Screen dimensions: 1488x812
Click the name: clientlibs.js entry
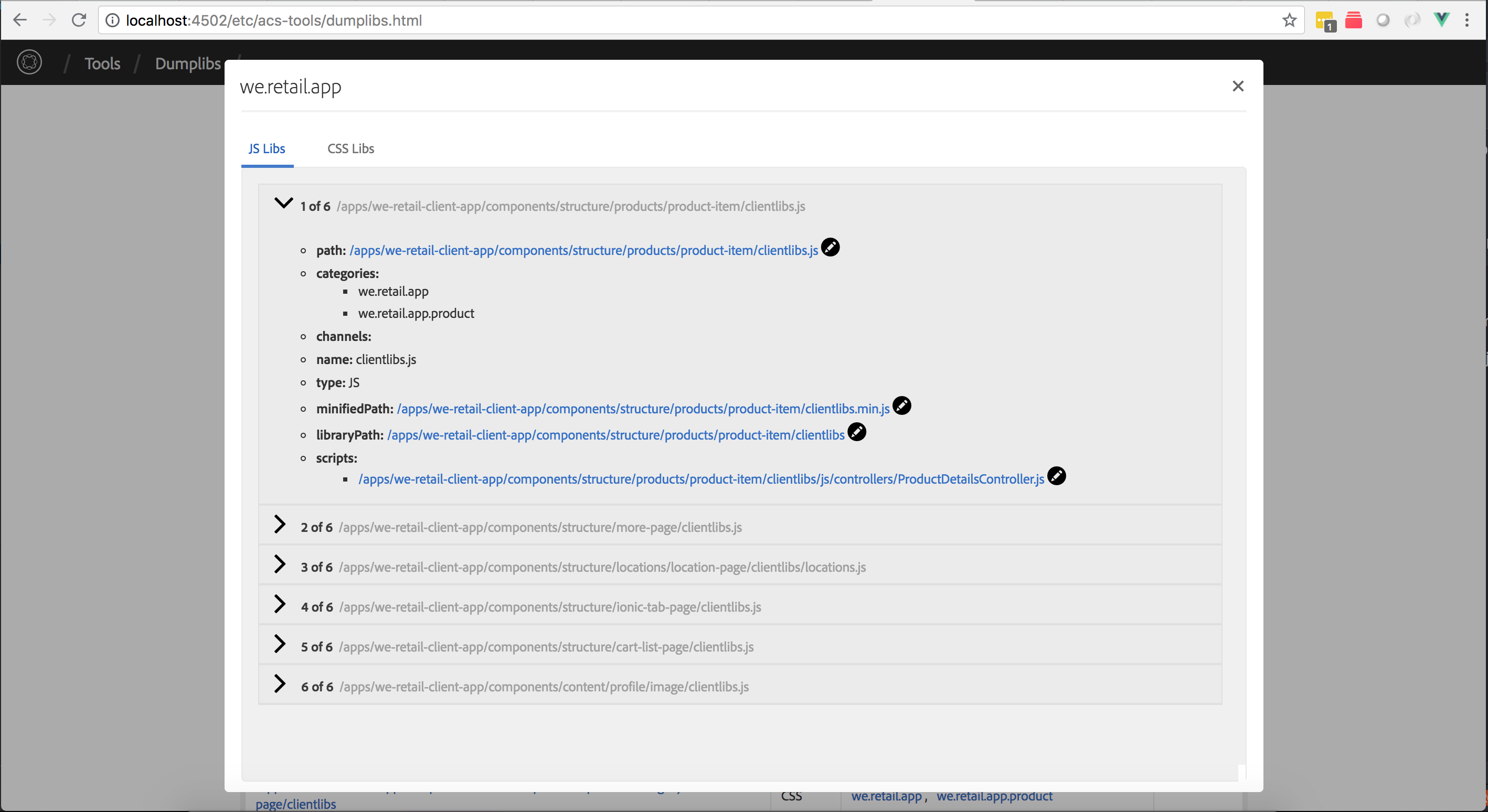click(x=366, y=360)
